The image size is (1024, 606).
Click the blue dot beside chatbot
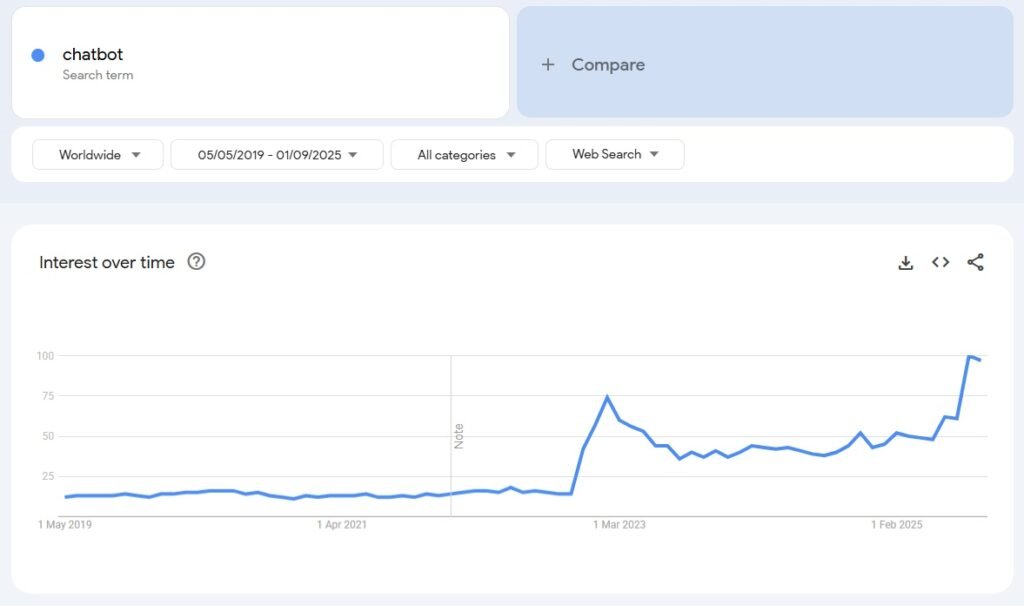click(38, 55)
